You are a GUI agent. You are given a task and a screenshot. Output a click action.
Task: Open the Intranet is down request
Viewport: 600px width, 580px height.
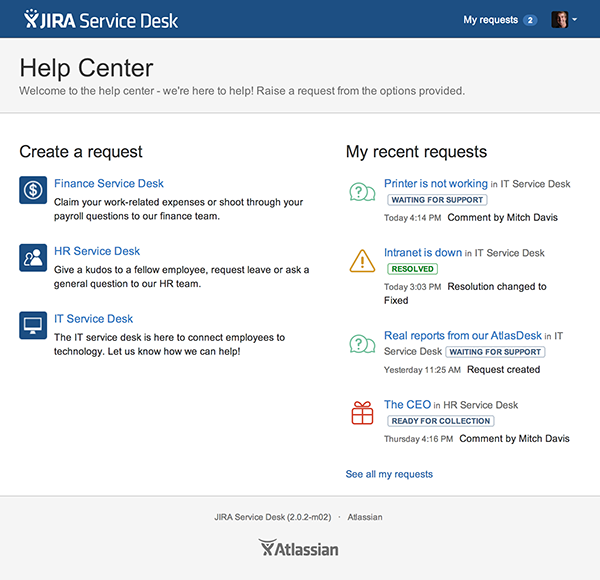pyautogui.click(x=422, y=253)
